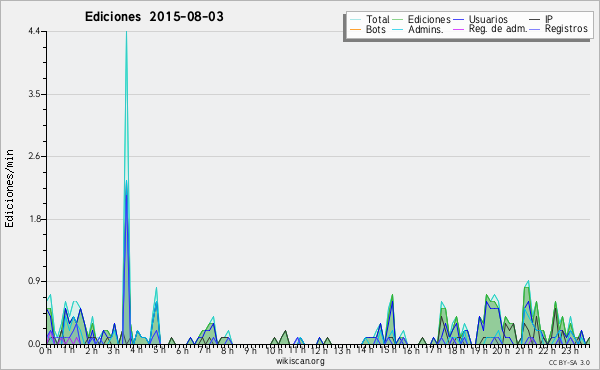Click the '10 h' x-axis label

click(x=274, y=351)
